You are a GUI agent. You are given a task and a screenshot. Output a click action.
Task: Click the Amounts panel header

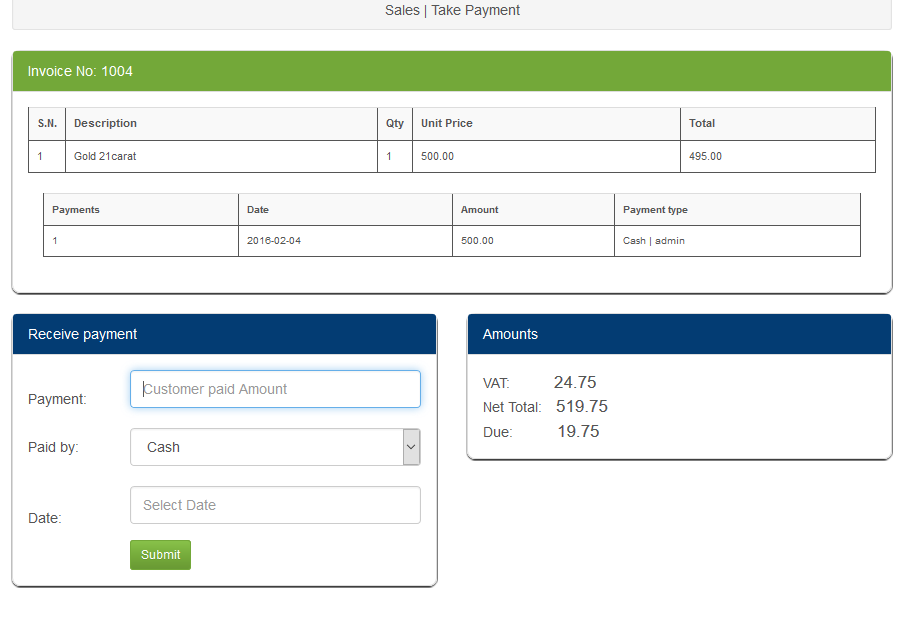680,334
